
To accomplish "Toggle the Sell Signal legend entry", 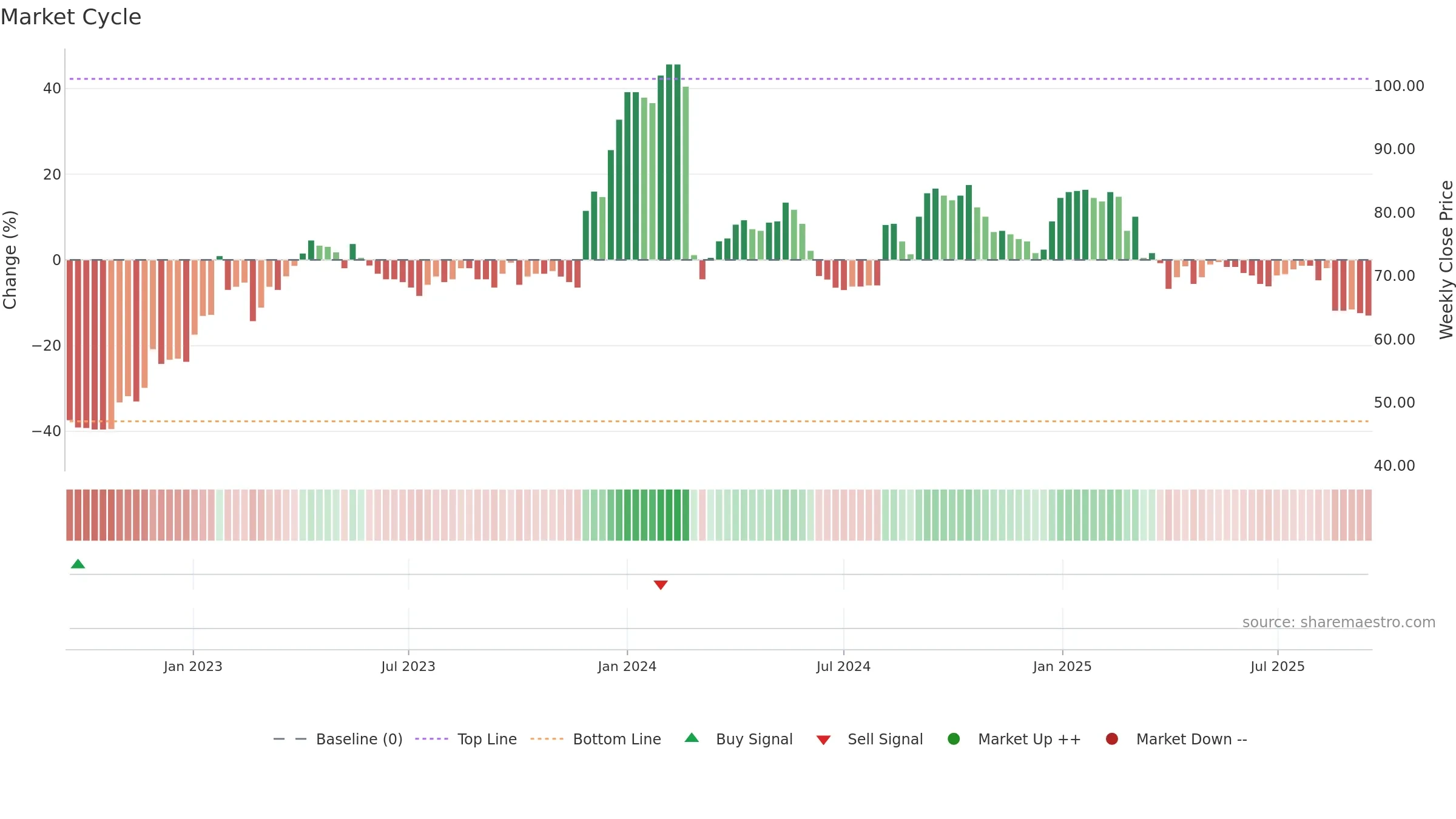I will [869, 739].
